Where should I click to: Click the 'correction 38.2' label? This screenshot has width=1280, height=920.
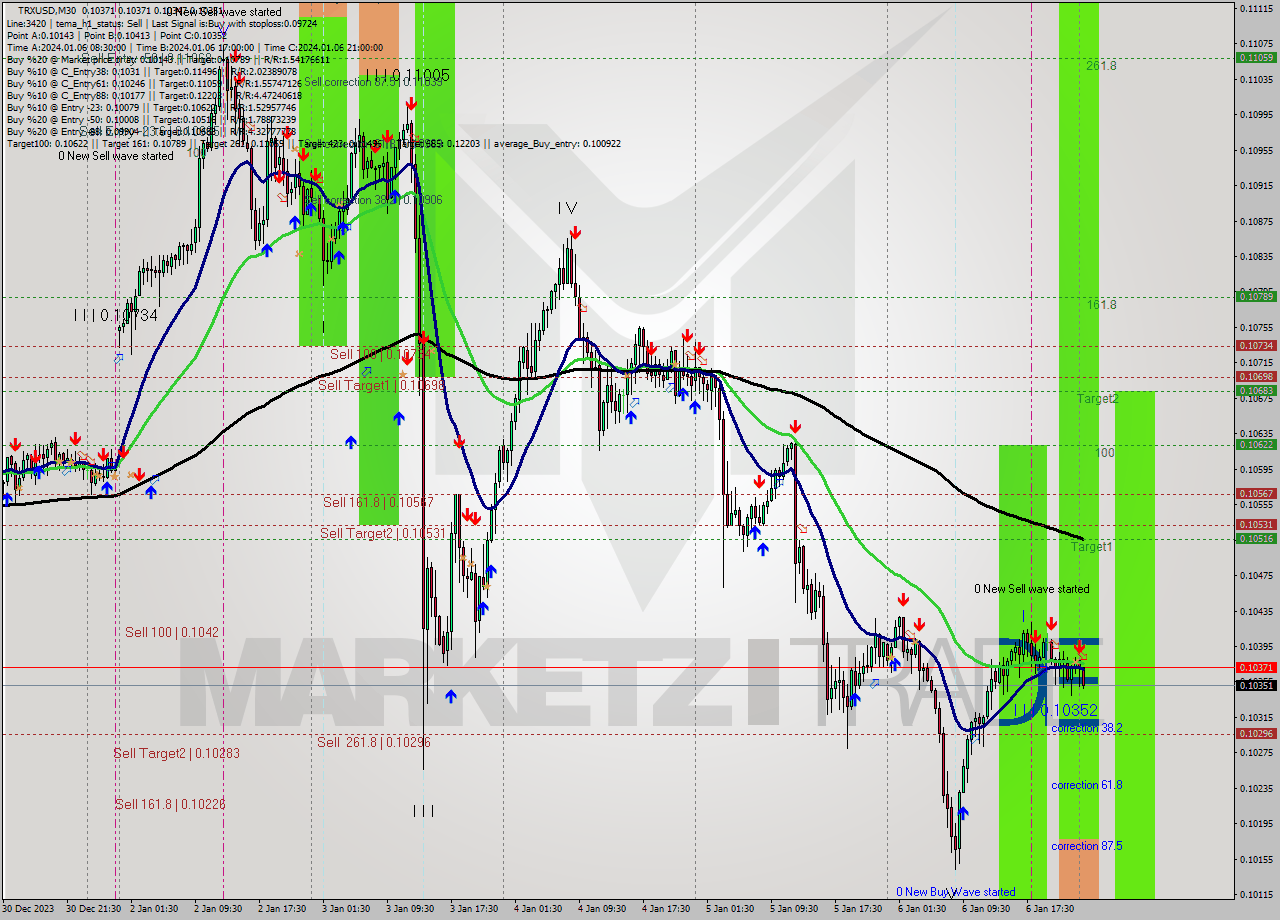point(1086,728)
